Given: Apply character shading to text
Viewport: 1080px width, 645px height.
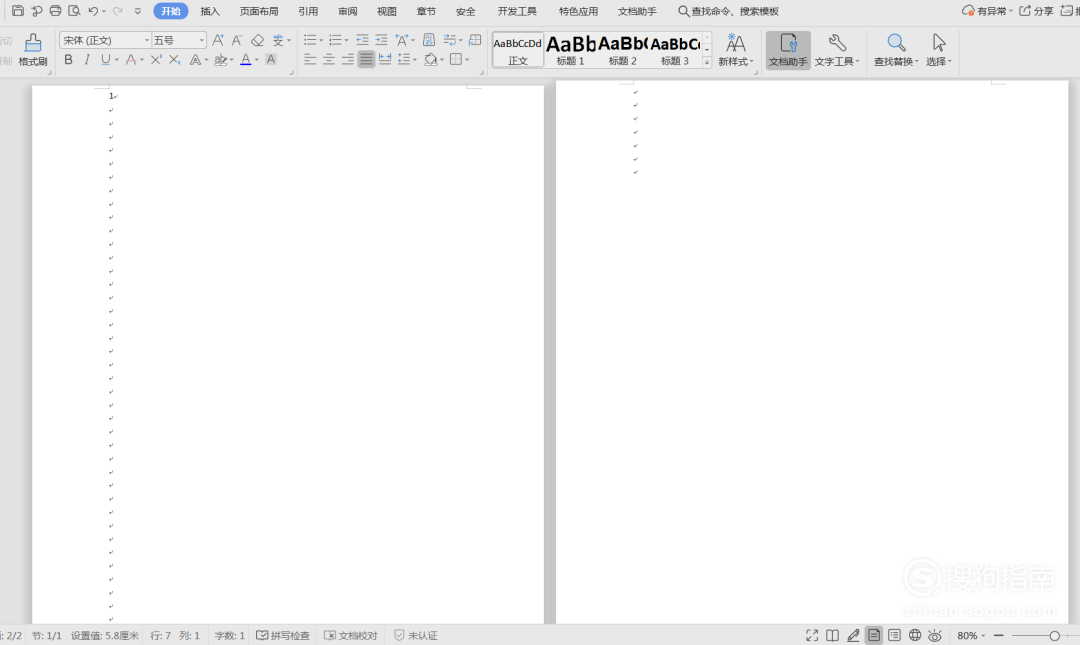Looking at the screenshot, I should [x=271, y=60].
